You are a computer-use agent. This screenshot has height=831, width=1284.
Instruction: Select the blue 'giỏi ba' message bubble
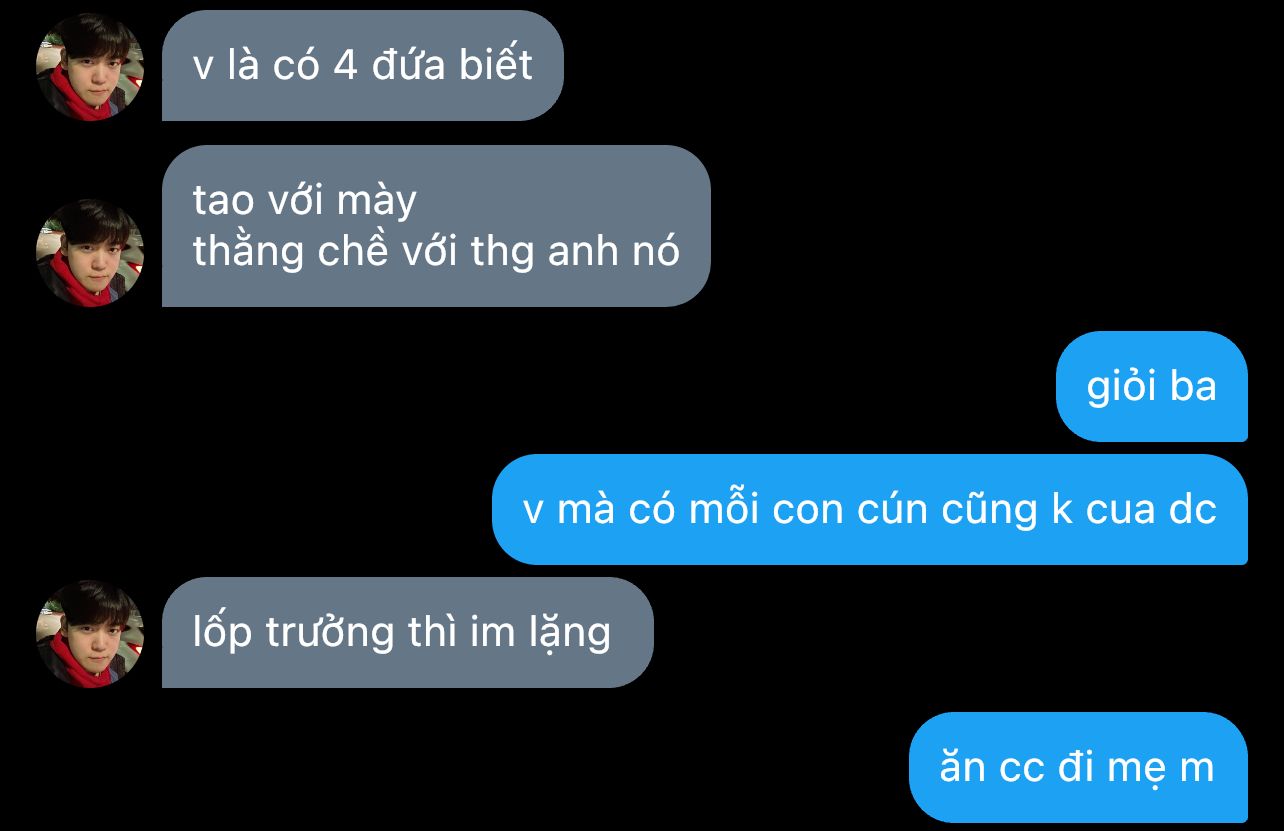pos(1152,386)
